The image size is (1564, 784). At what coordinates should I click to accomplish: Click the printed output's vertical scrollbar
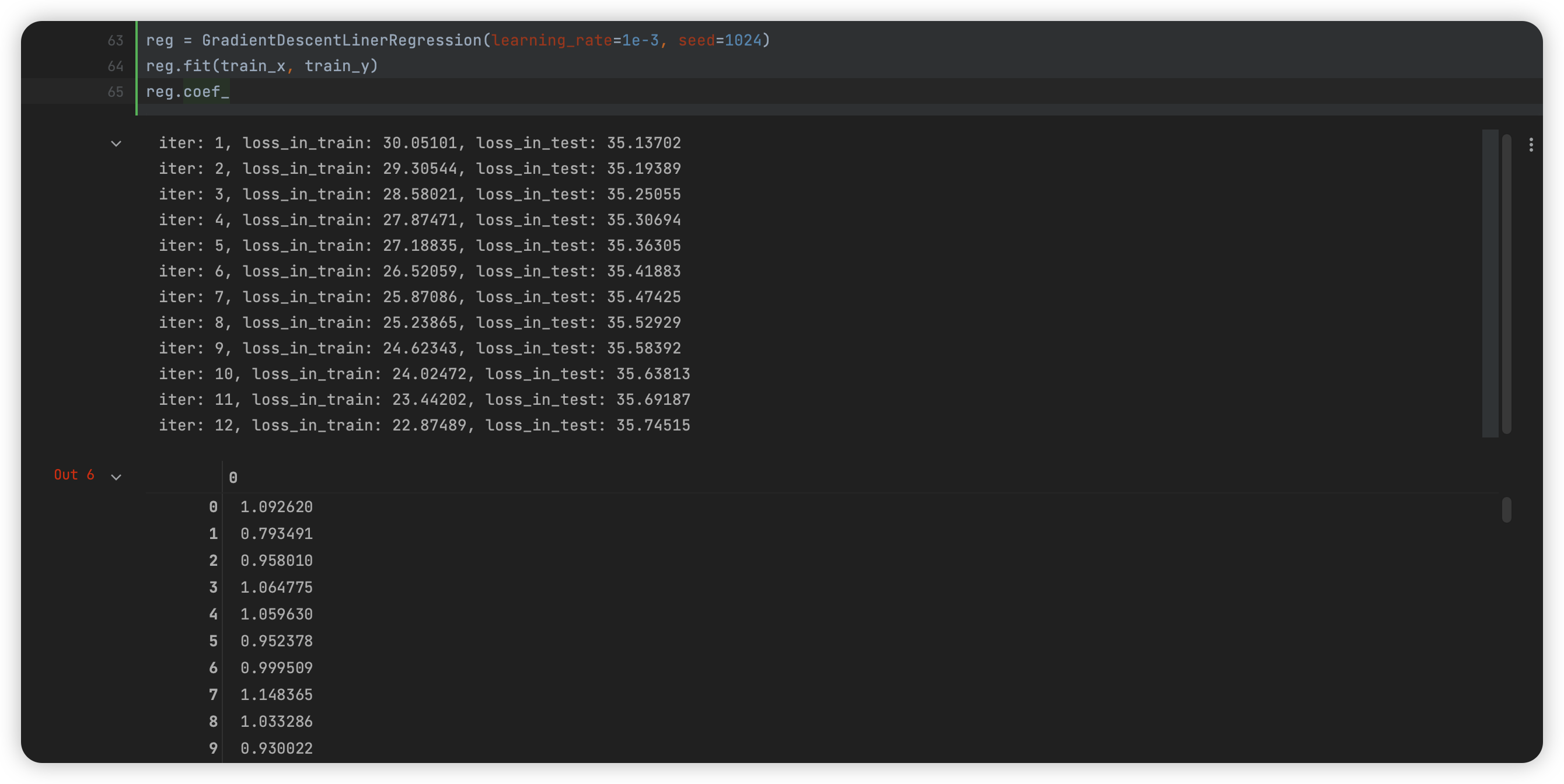[1506, 283]
